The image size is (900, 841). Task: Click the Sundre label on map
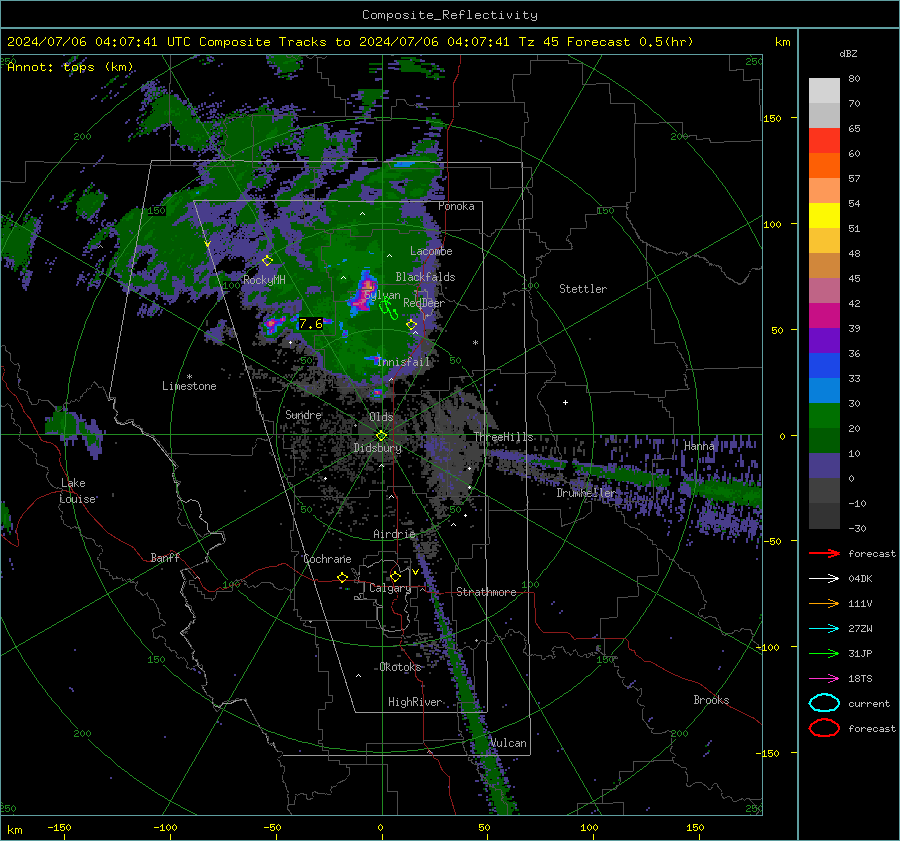(303, 414)
